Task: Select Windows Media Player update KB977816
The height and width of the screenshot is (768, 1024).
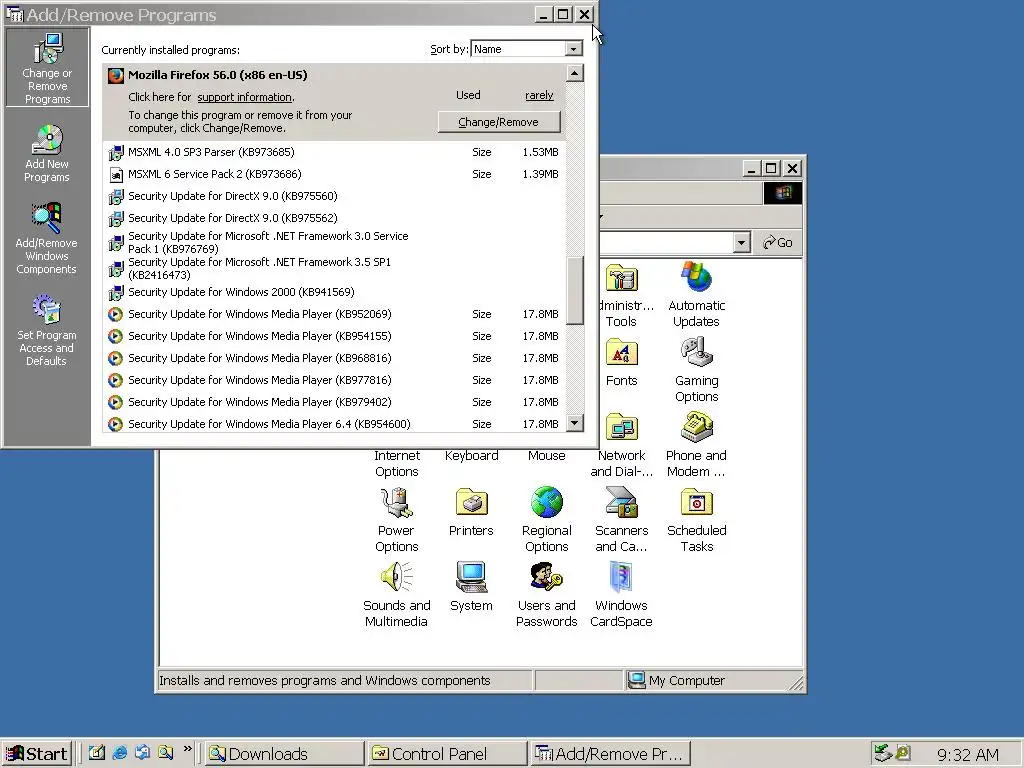Action: click(334, 380)
